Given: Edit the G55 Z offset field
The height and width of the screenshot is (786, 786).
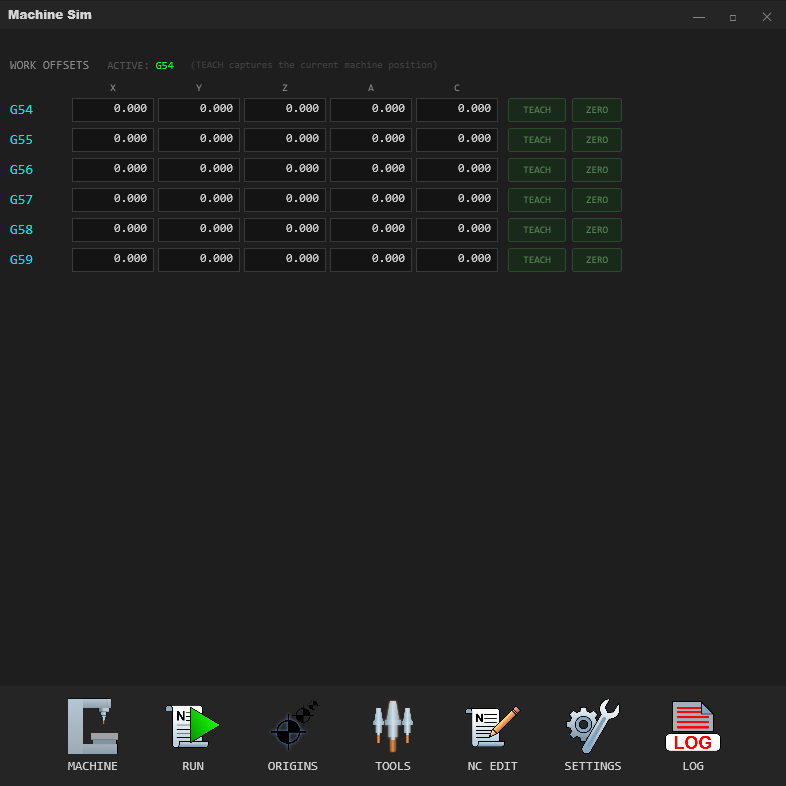Looking at the screenshot, I should pos(285,140).
